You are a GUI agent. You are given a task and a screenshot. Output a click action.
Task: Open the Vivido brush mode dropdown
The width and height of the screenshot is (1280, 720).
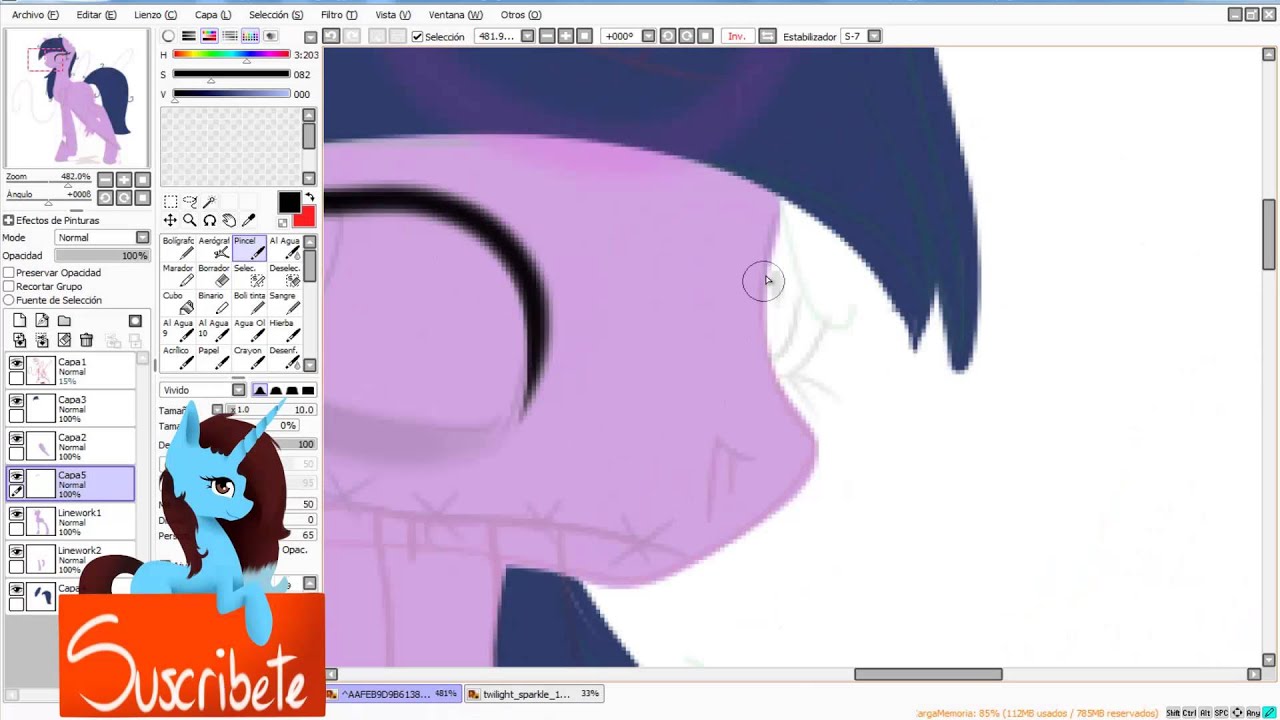tap(238, 390)
